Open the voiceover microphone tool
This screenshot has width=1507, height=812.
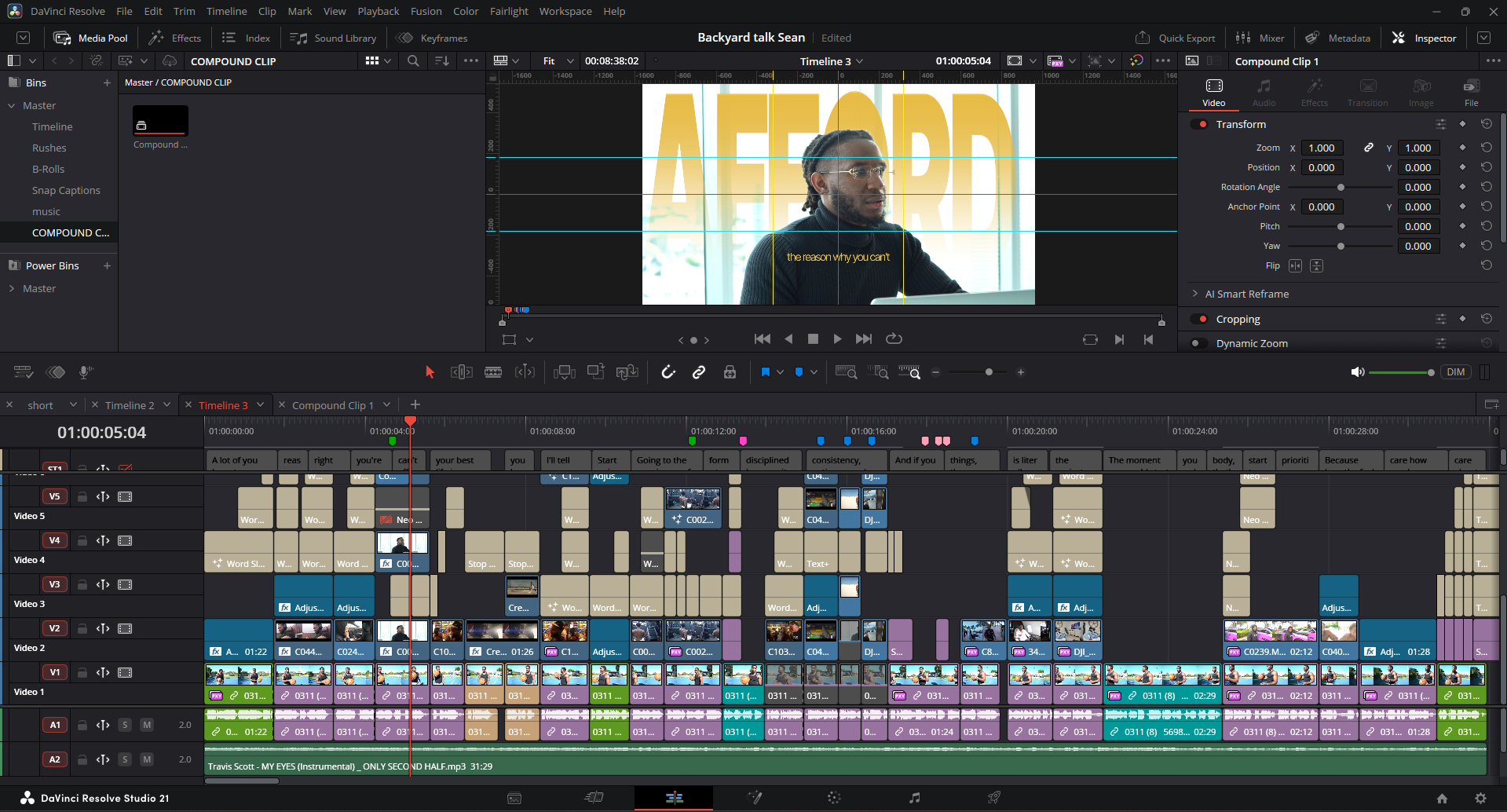[86, 372]
